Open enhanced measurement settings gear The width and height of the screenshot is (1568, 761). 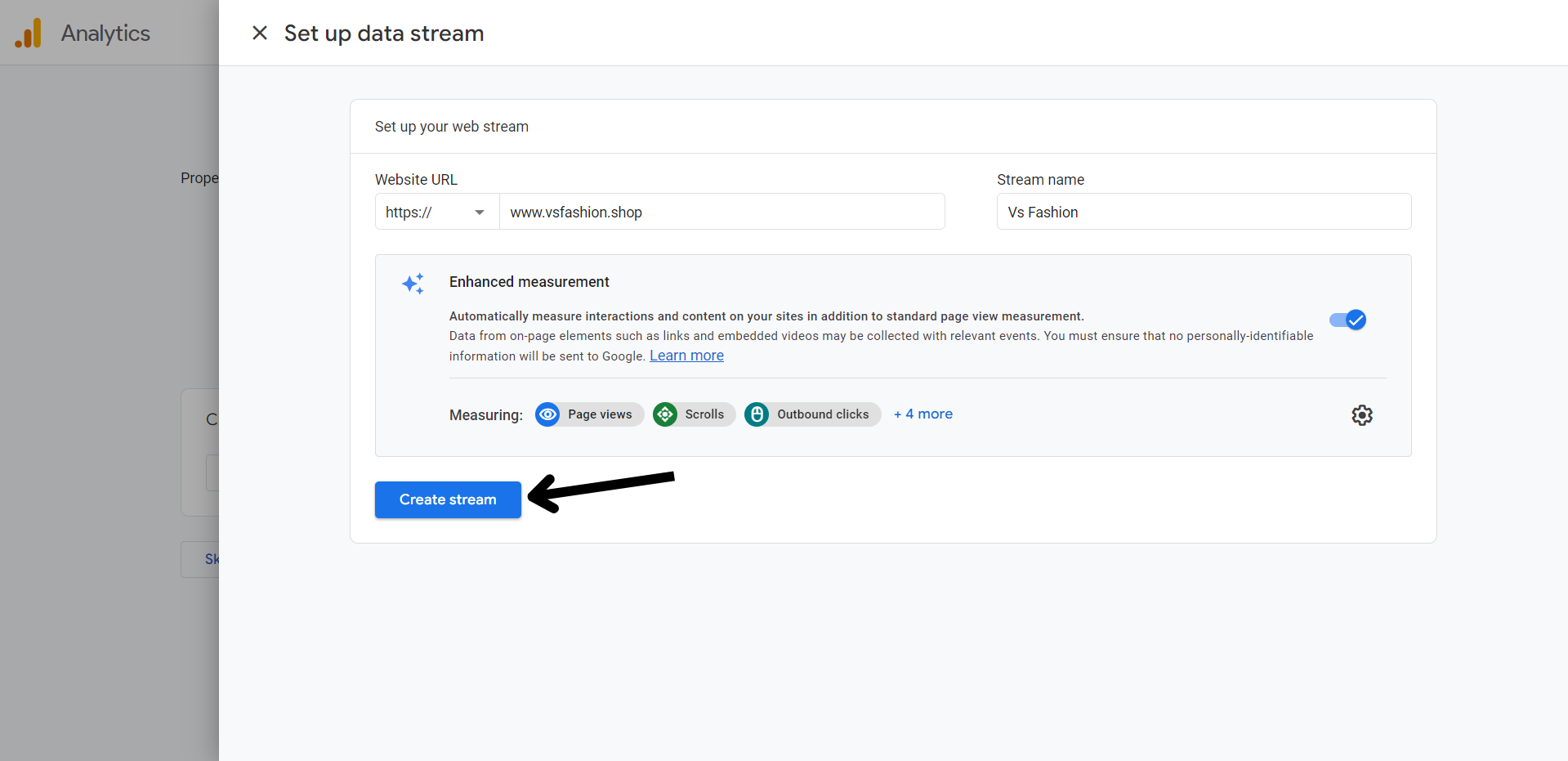(x=1361, y=415)
